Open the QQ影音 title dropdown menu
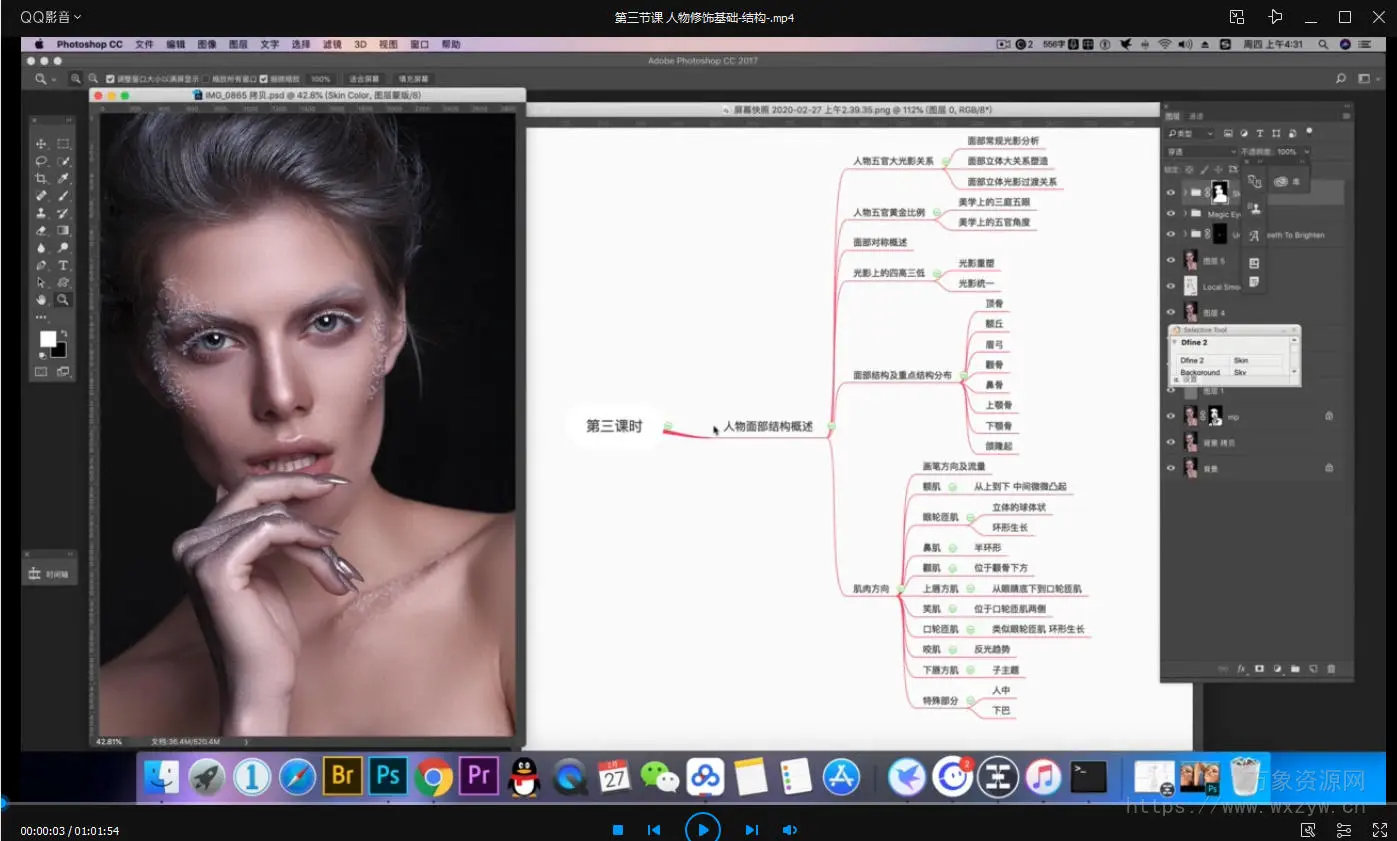 coord(51,17)
